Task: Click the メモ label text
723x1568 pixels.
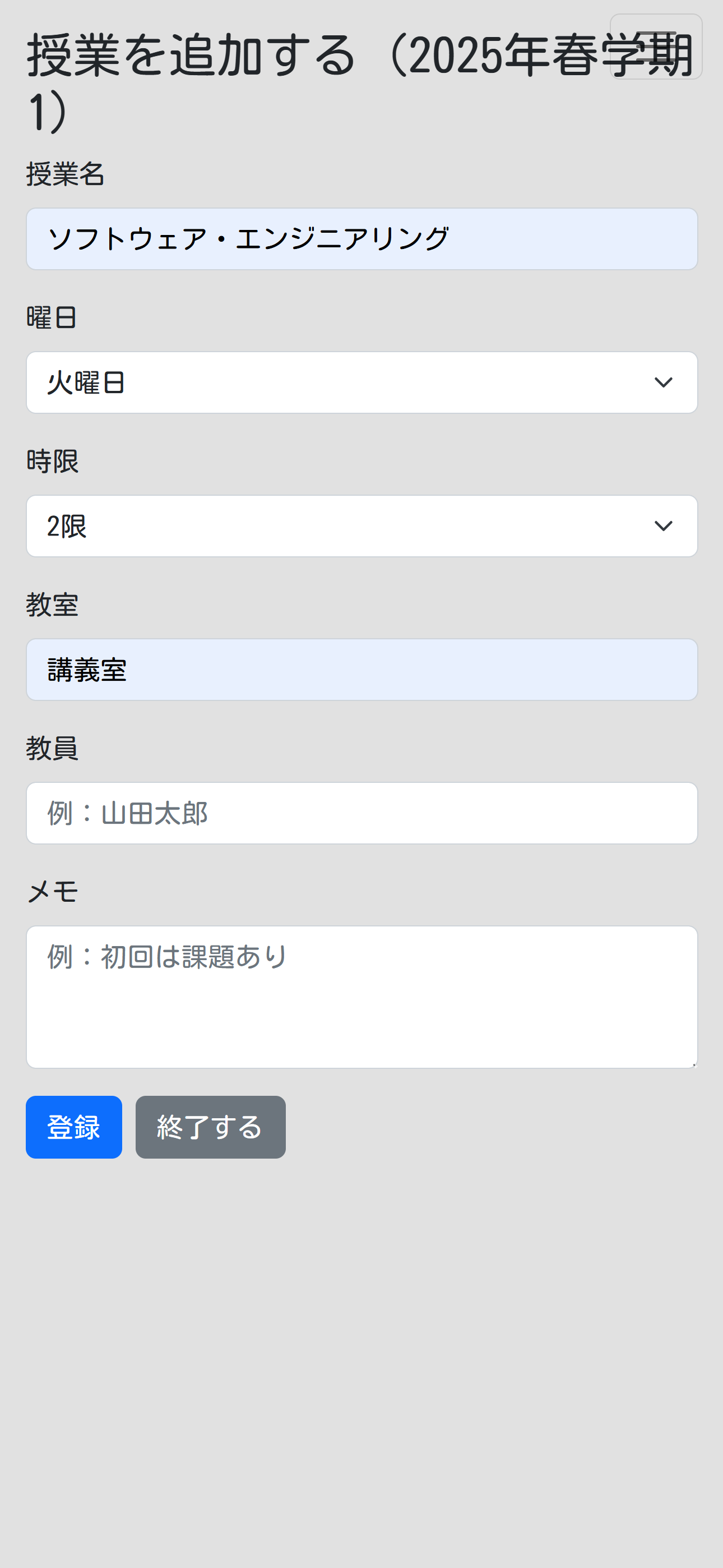Action: tap(52, 892)
